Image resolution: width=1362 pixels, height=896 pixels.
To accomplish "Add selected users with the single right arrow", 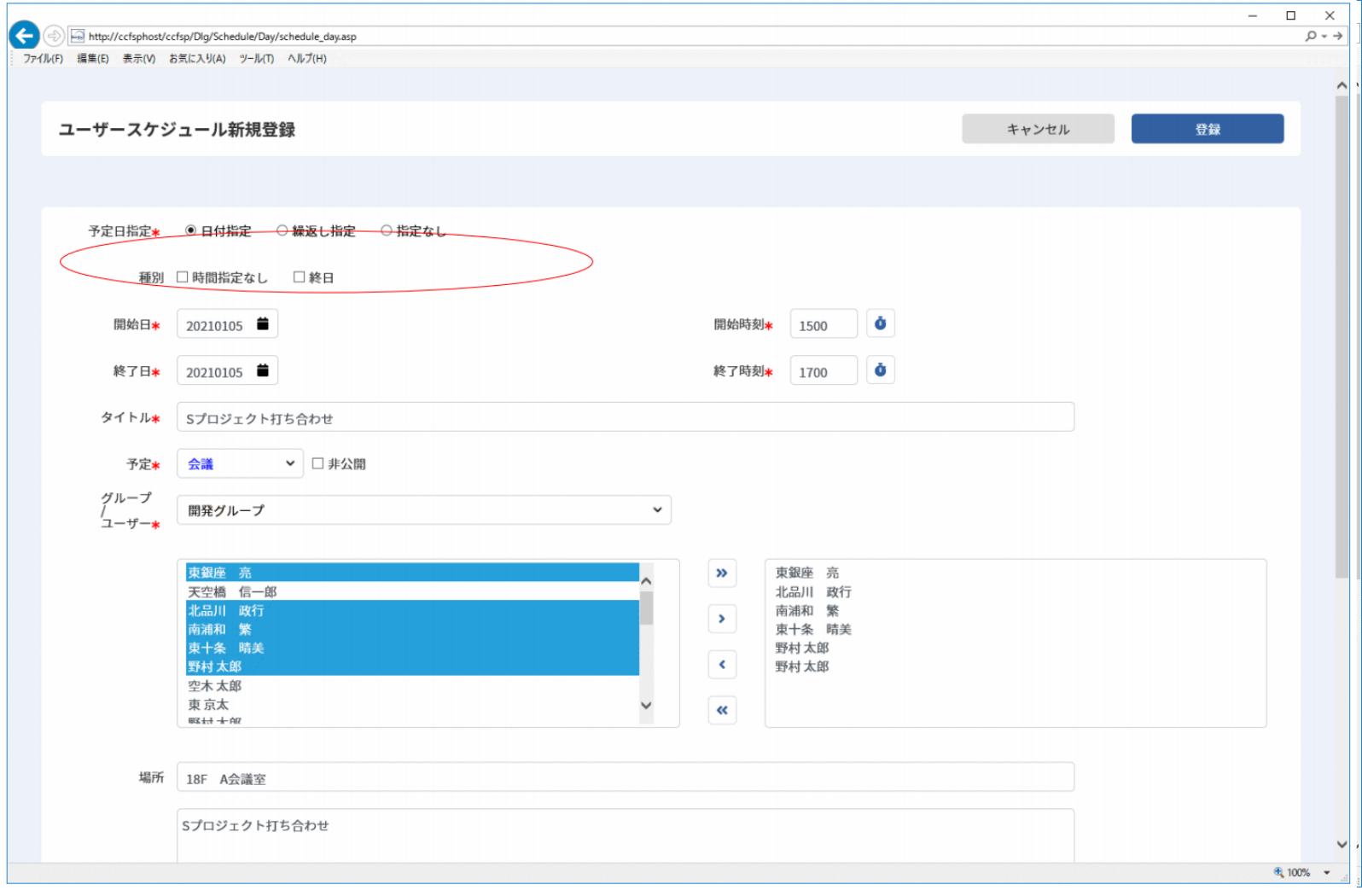I will coord(722,619).
